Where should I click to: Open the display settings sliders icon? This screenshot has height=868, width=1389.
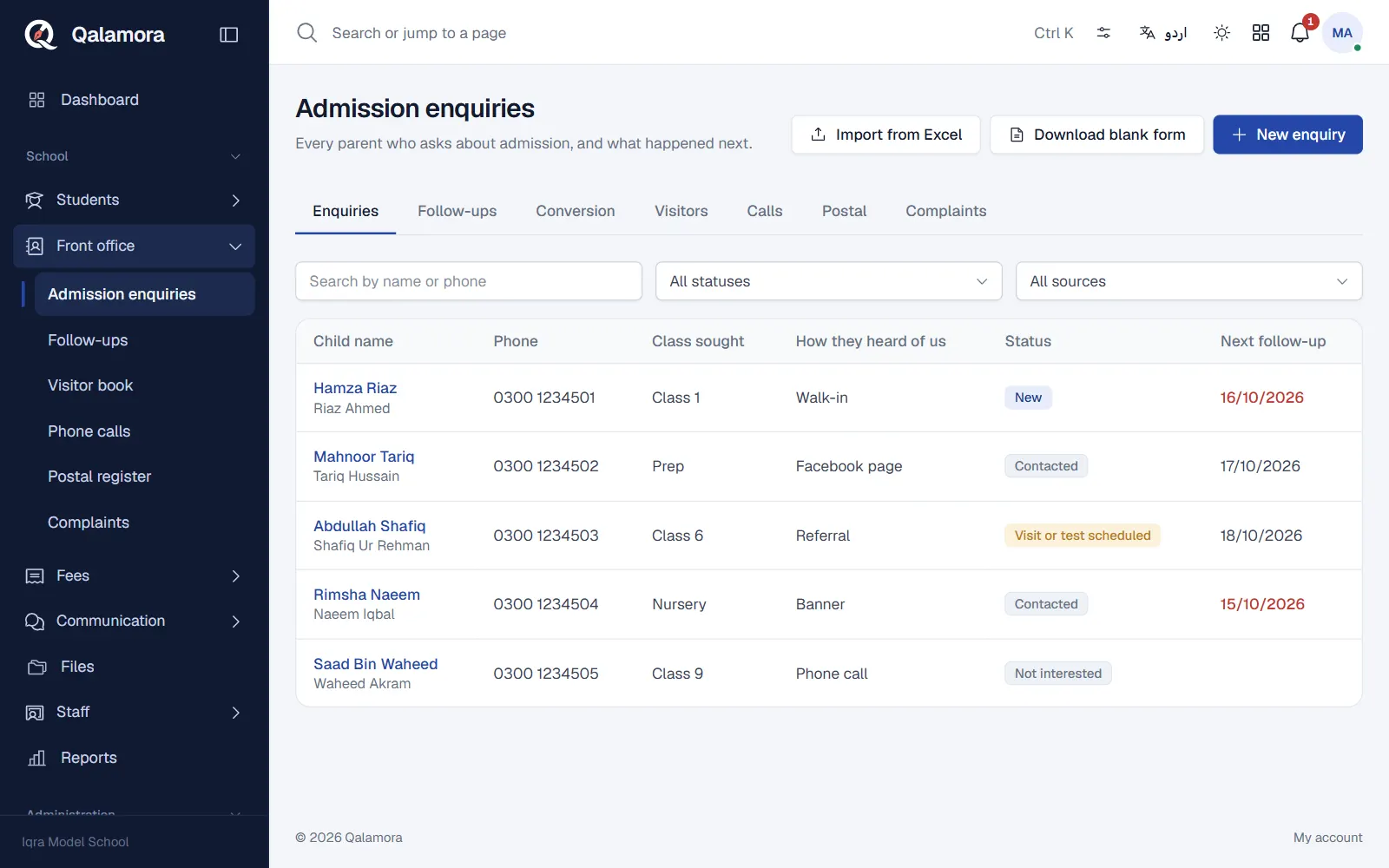point(1103,33)
